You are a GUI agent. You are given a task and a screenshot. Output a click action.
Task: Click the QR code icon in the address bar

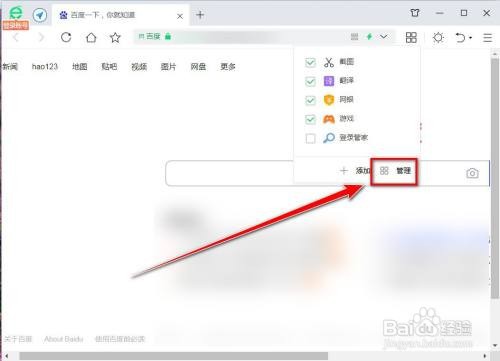(x=354, y=37)
